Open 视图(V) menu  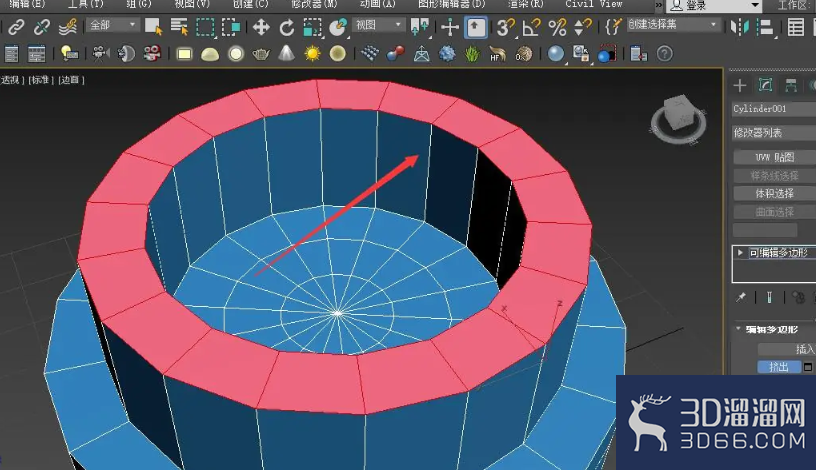point(192,4)
